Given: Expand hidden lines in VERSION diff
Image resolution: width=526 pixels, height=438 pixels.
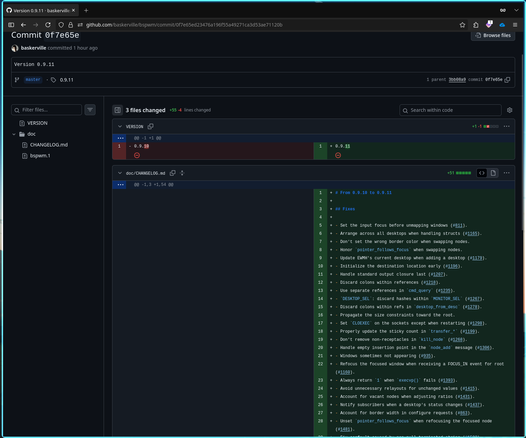Looking at the screenshot, I should pyautogui.click(x=120, y=138).
